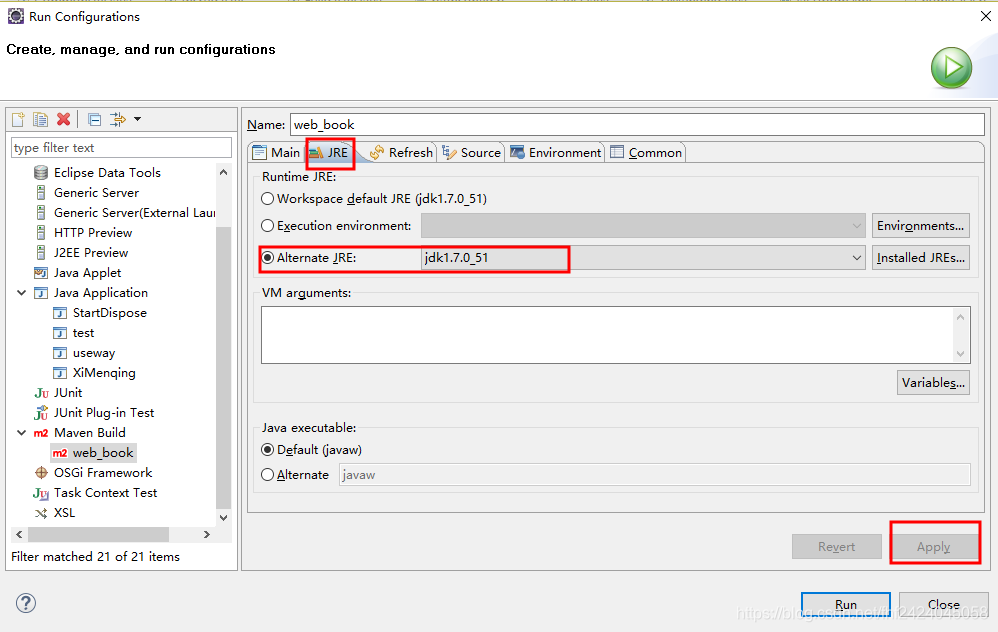
Task: Click the Java Applet icon
Action: tap(41, 273)
